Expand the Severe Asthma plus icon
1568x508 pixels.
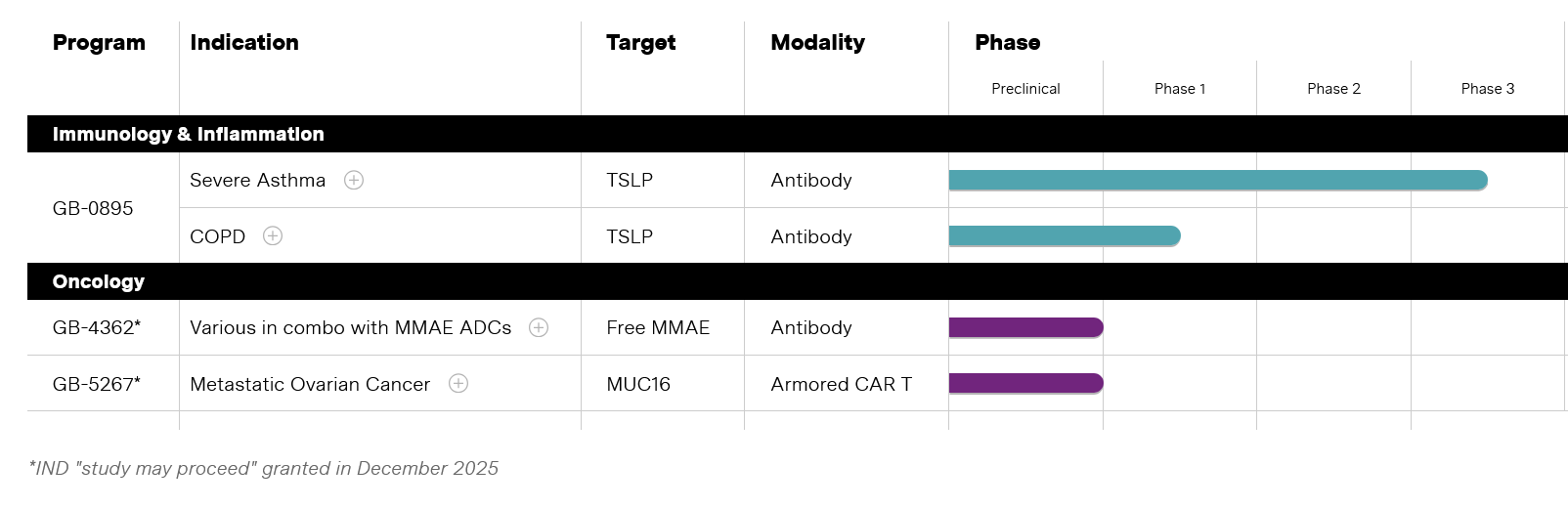[x=354, y=180]
